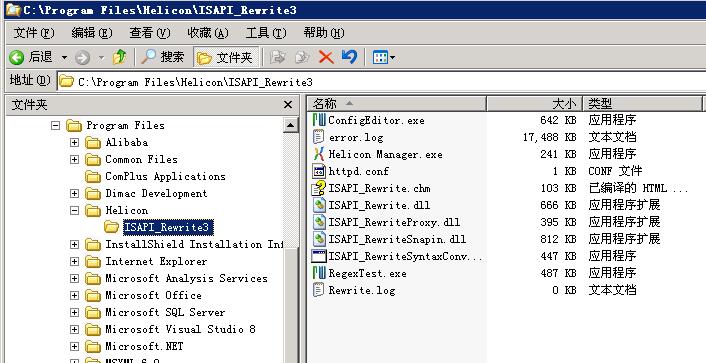The width and height of the screenshot is (706, 363).
Task: Click the red Delete X icon
Action: pyautogui.click(x=326, y=57)
